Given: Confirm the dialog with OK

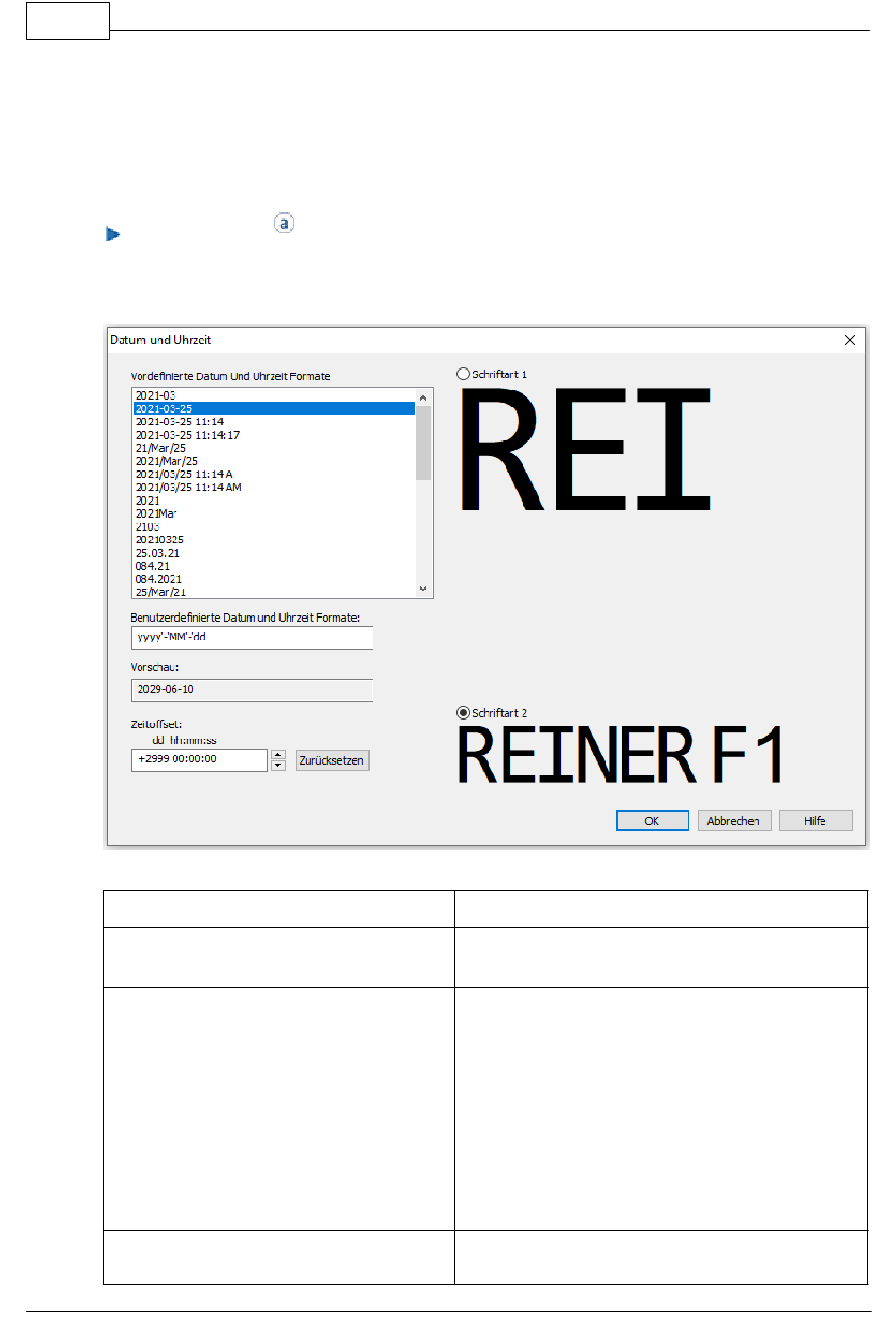Looking at the screenshot, I should tap(652, 821).
